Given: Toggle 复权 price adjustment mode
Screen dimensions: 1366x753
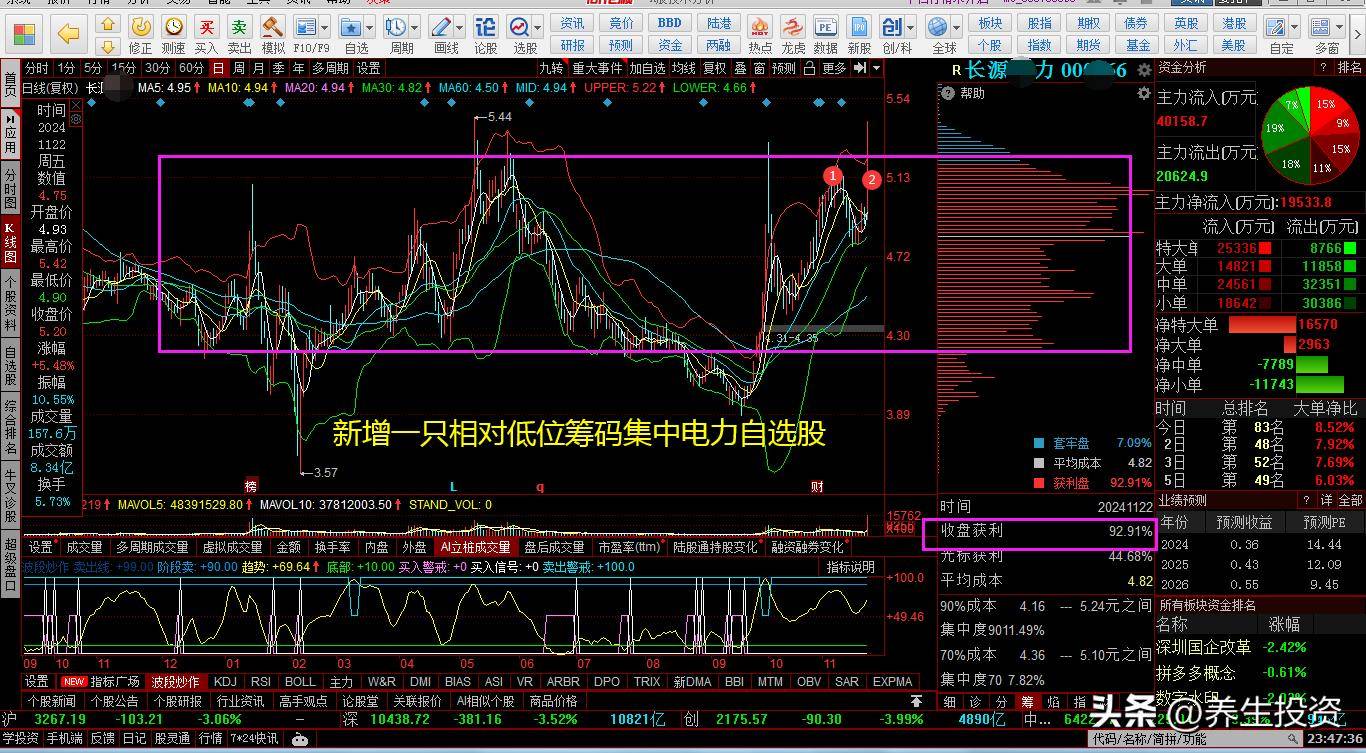Looking at the screenshot, I should (x=714, y=68).
